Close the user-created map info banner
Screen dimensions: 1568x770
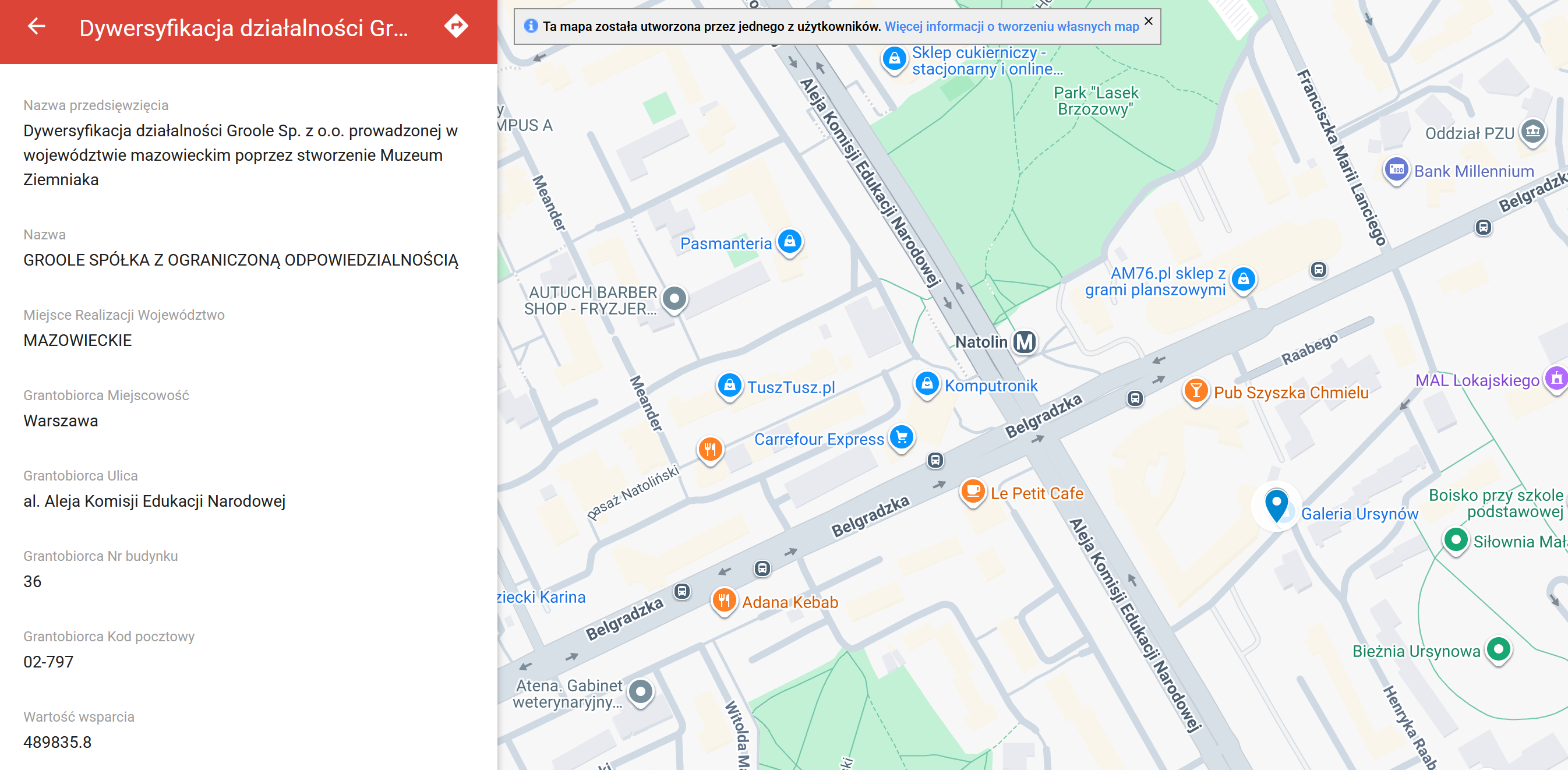pos(1148,22)
